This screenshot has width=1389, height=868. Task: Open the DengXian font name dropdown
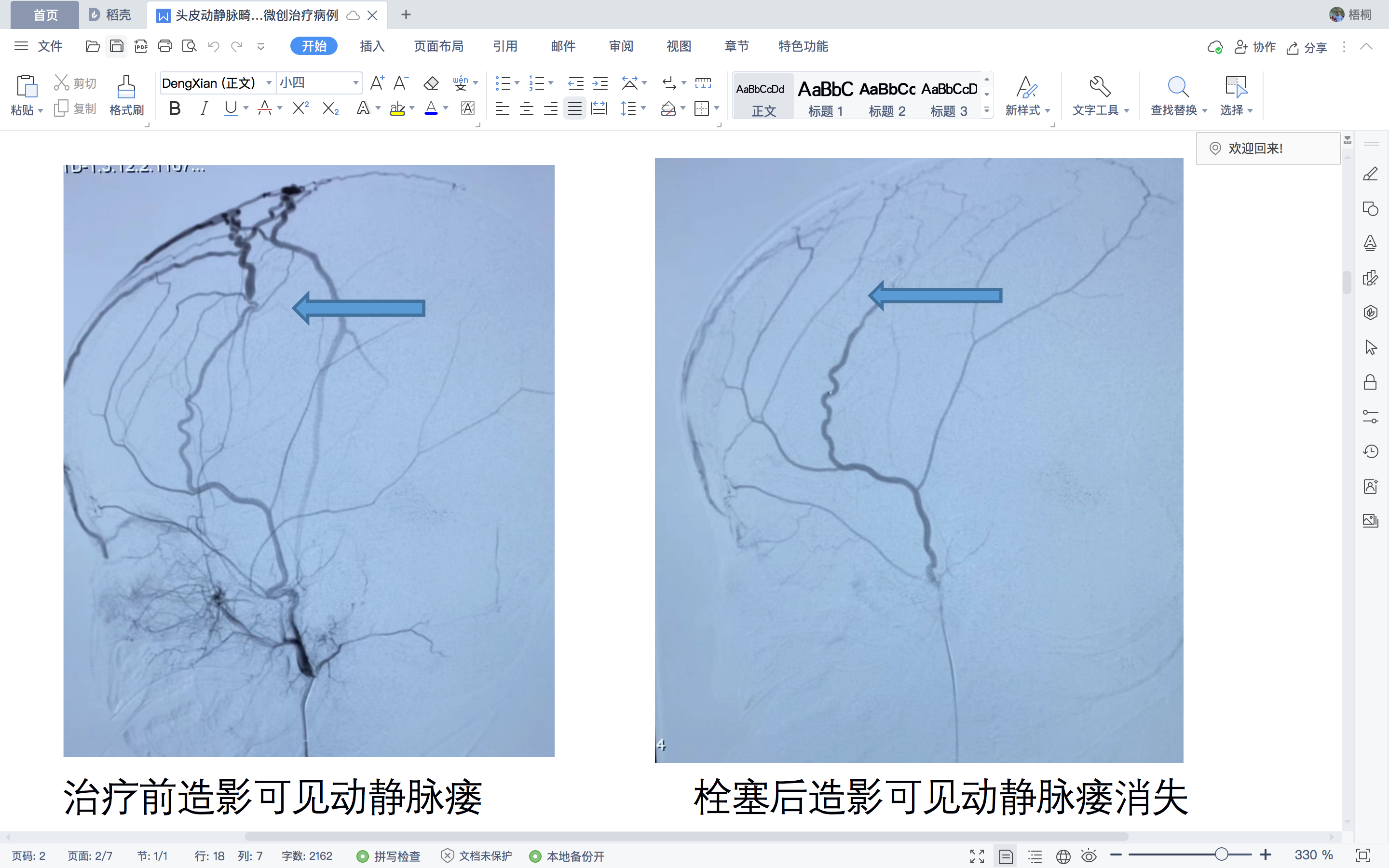click(269, 83)
